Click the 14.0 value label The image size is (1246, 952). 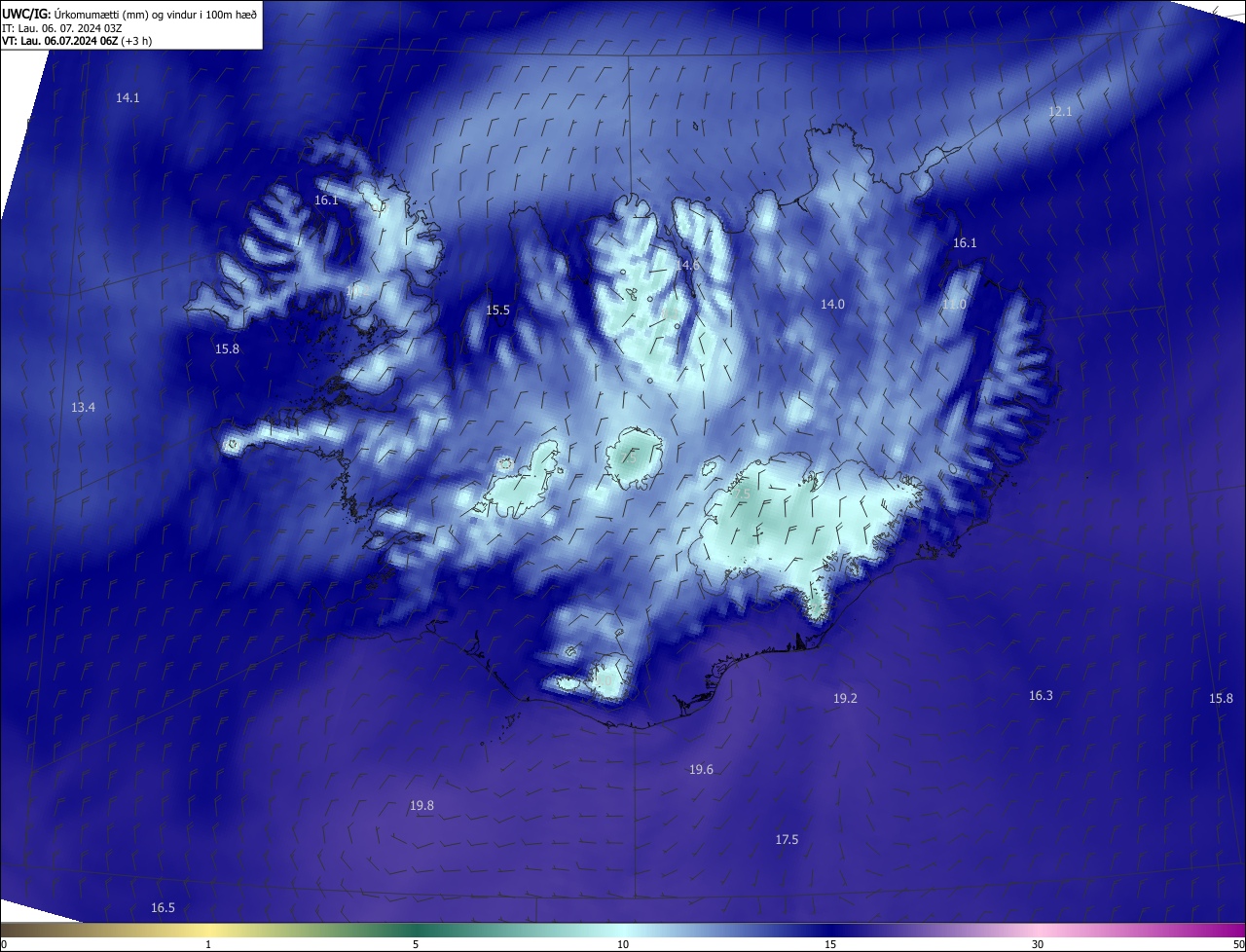tap(832, 305)
